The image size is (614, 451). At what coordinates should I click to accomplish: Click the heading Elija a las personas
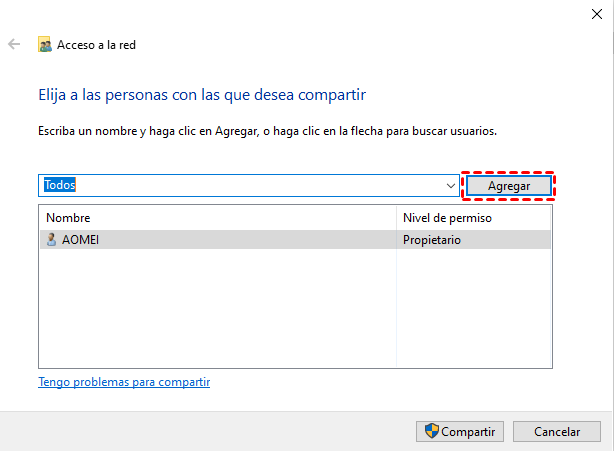click(202, 95)
